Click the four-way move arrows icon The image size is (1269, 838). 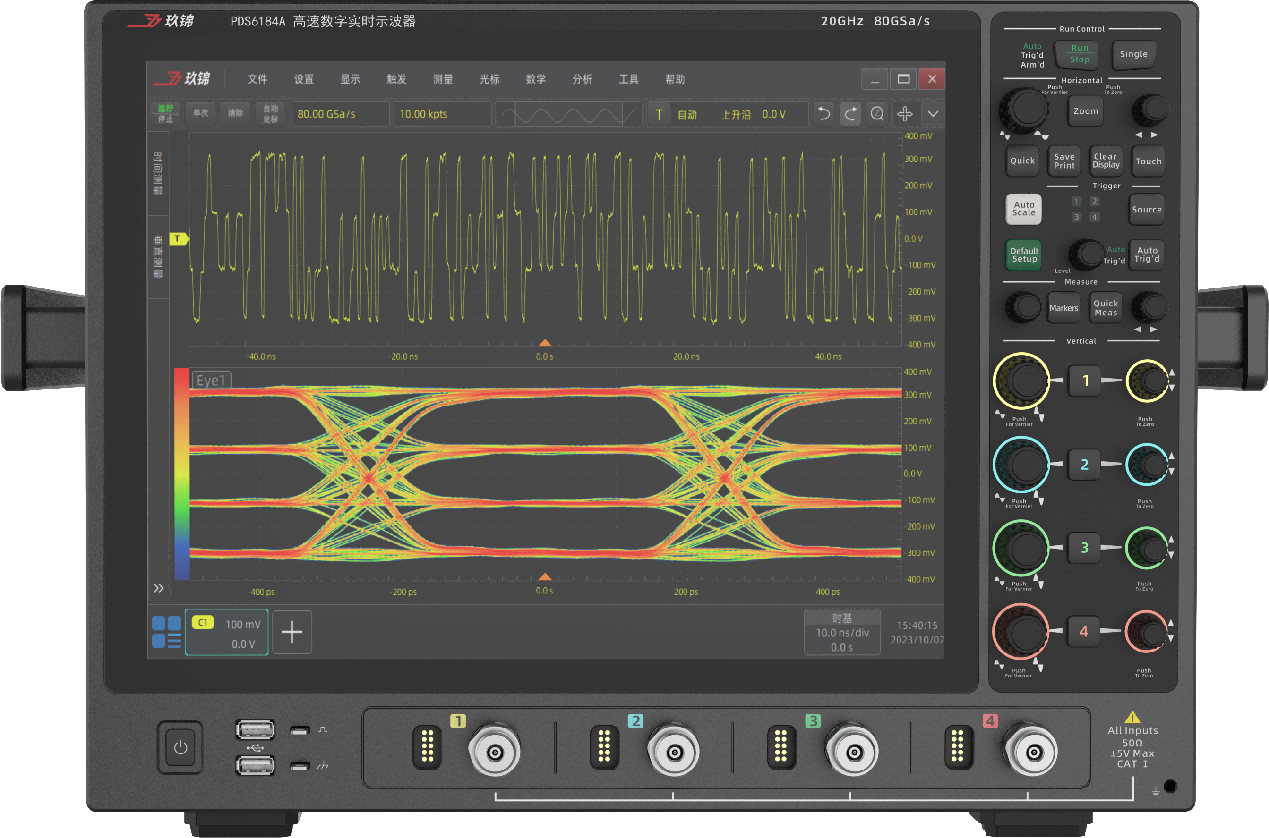pyautogui.click(x=905, y=114)
